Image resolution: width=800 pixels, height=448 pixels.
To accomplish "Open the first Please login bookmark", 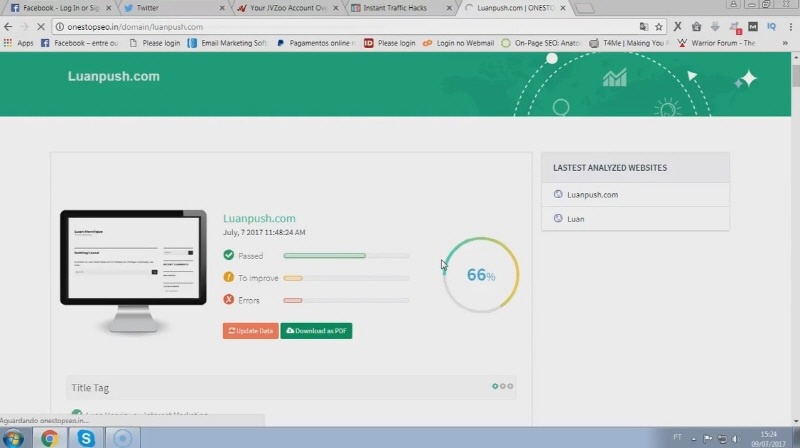I will click(x=155, y=43).
